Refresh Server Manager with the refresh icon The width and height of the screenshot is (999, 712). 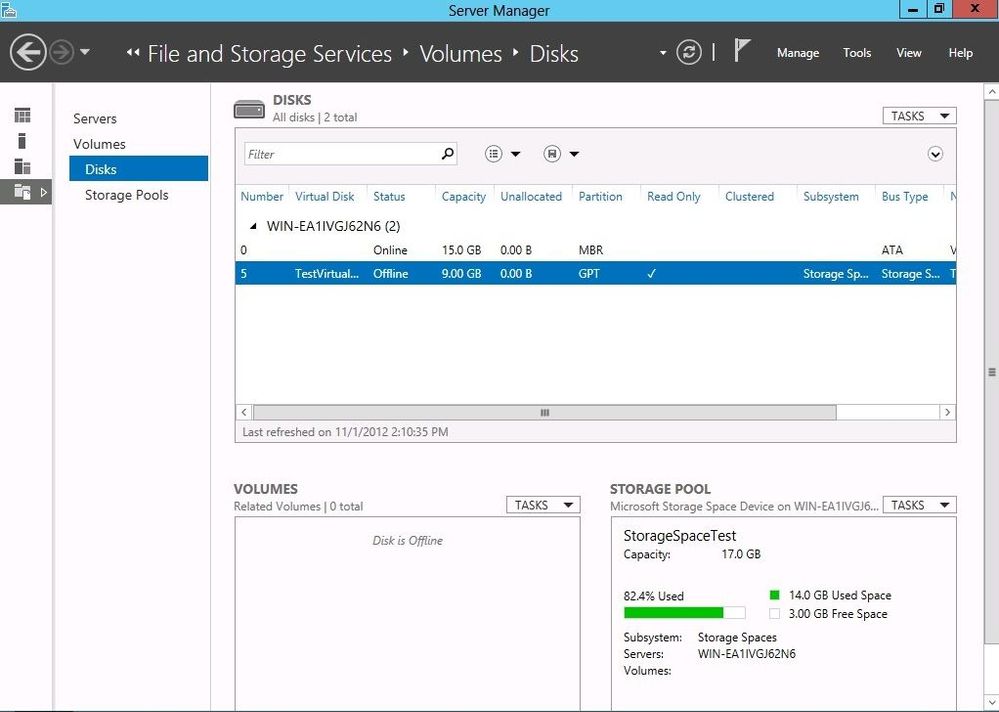[x=689, y=53]
